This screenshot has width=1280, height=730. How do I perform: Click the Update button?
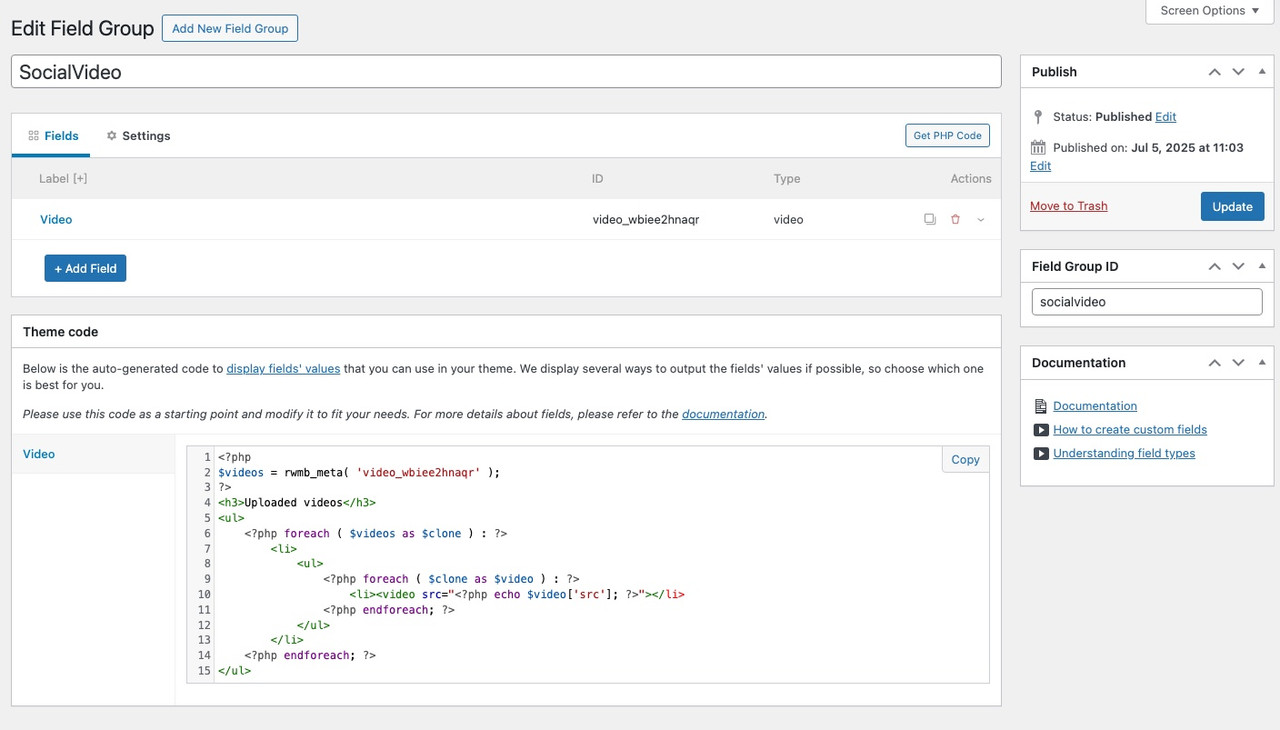[x=1232, y=206]
